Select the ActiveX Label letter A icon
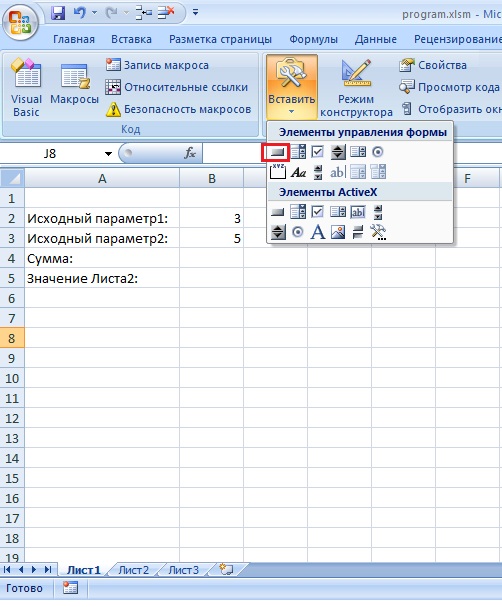 click(x=318, y=232)
